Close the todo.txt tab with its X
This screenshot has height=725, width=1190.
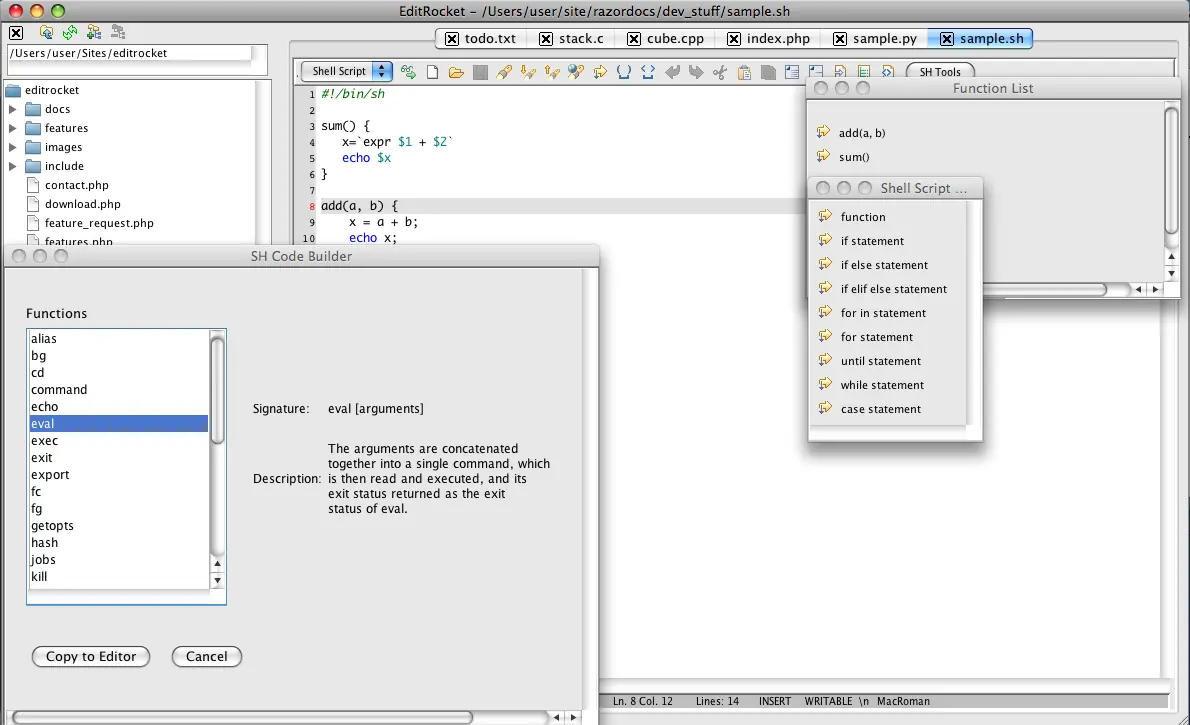(x=452, y=39)
